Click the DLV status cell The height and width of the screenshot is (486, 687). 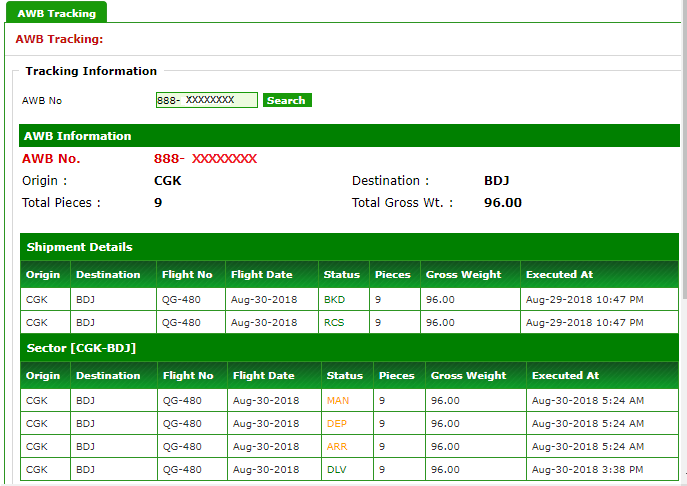point(347,469)
